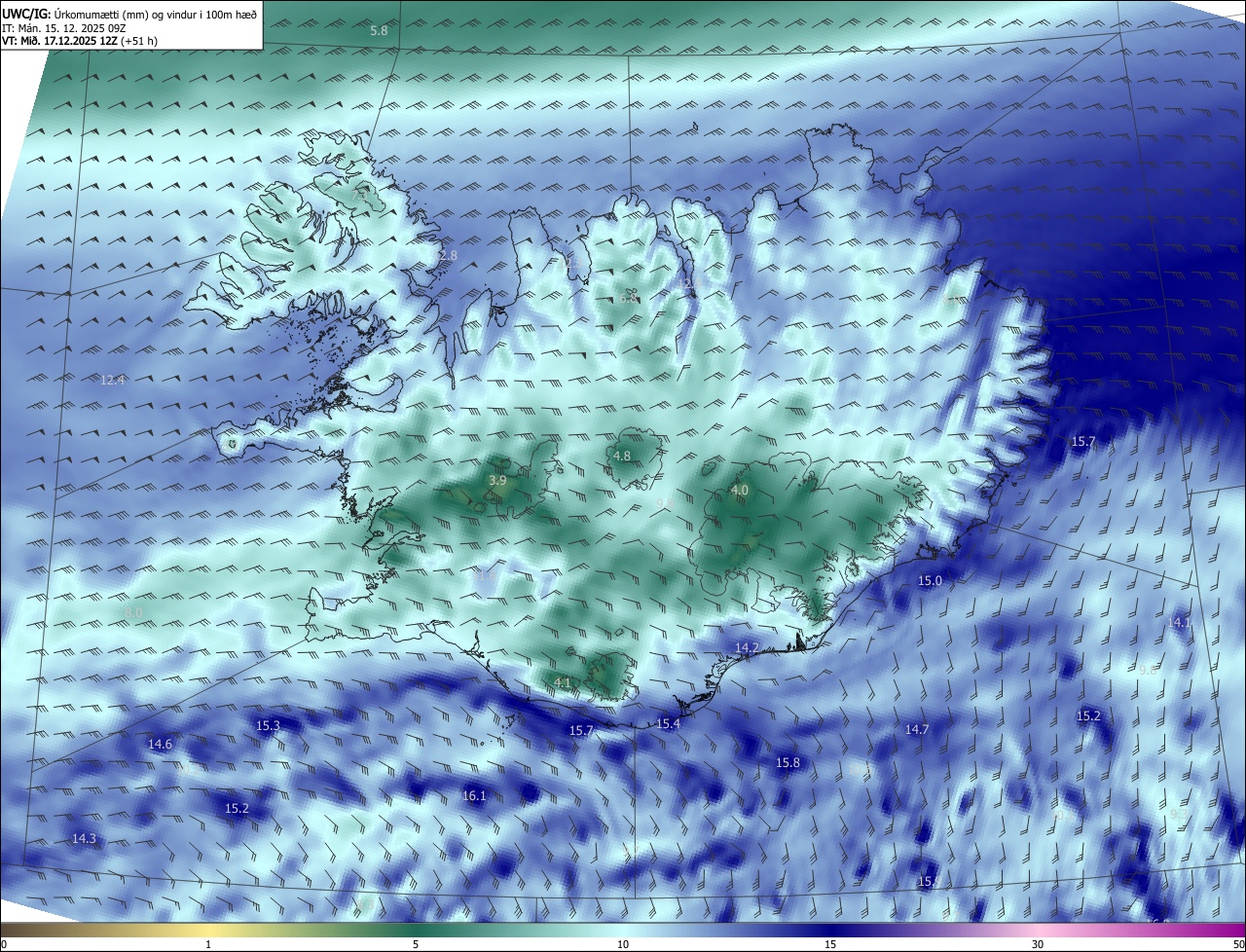
Task: Click the color scale tick label 15
Action: (830, 944)
